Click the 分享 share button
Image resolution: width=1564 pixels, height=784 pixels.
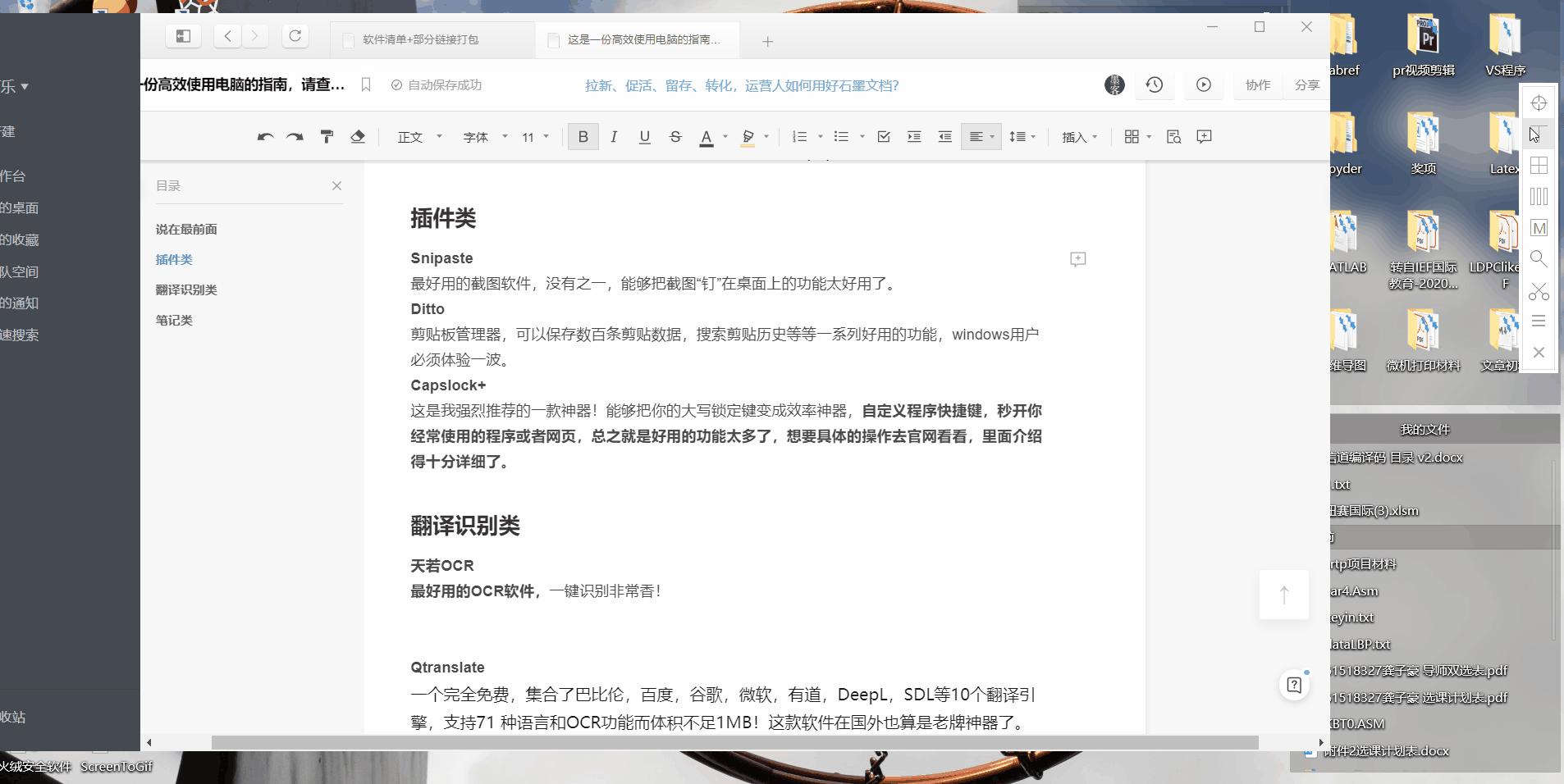coord(1306,84)
